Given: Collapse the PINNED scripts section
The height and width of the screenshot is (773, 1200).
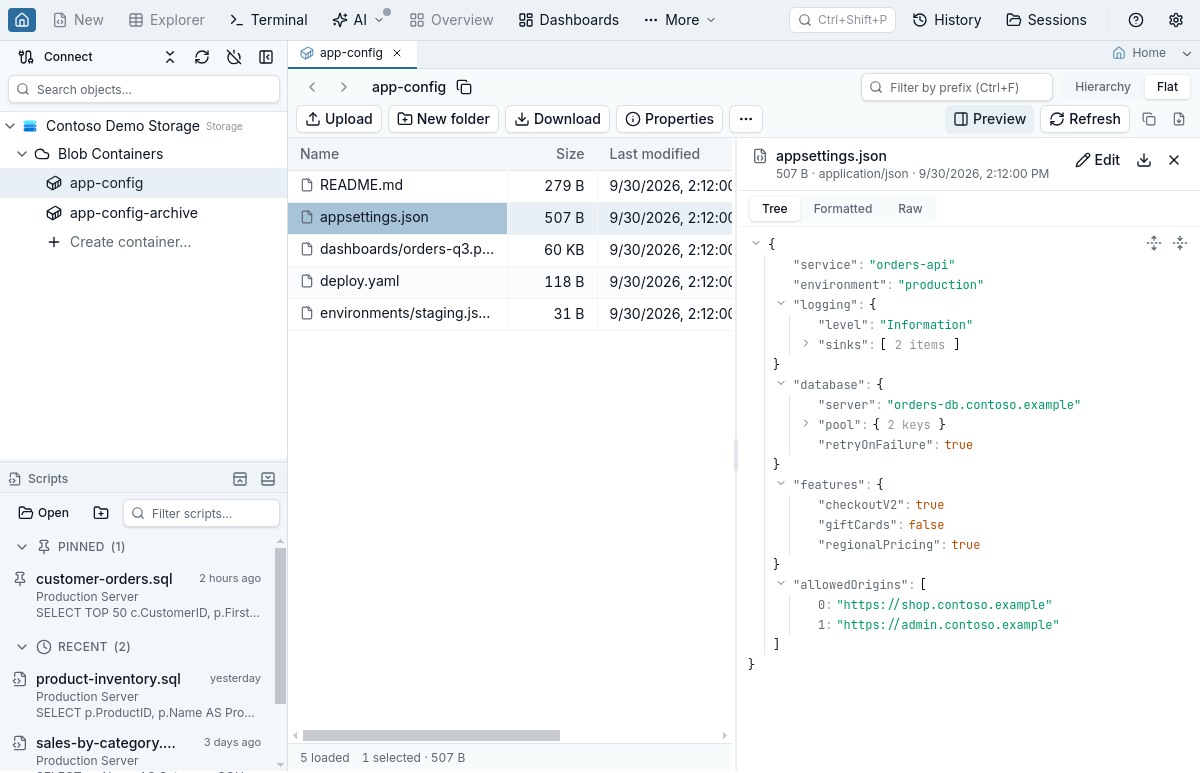Looking at the screenshot, I should click(22, 547).
